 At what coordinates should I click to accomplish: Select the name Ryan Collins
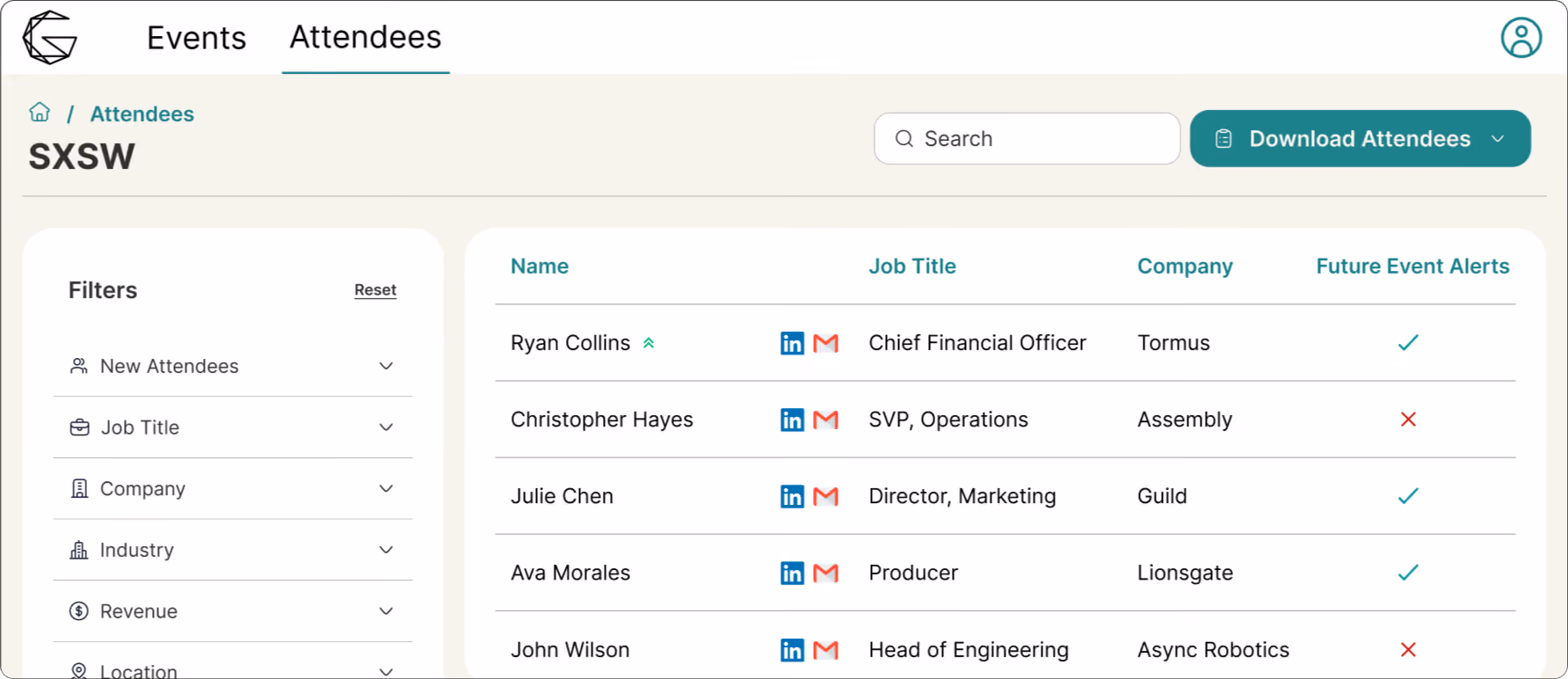click(x=570, y=343)
